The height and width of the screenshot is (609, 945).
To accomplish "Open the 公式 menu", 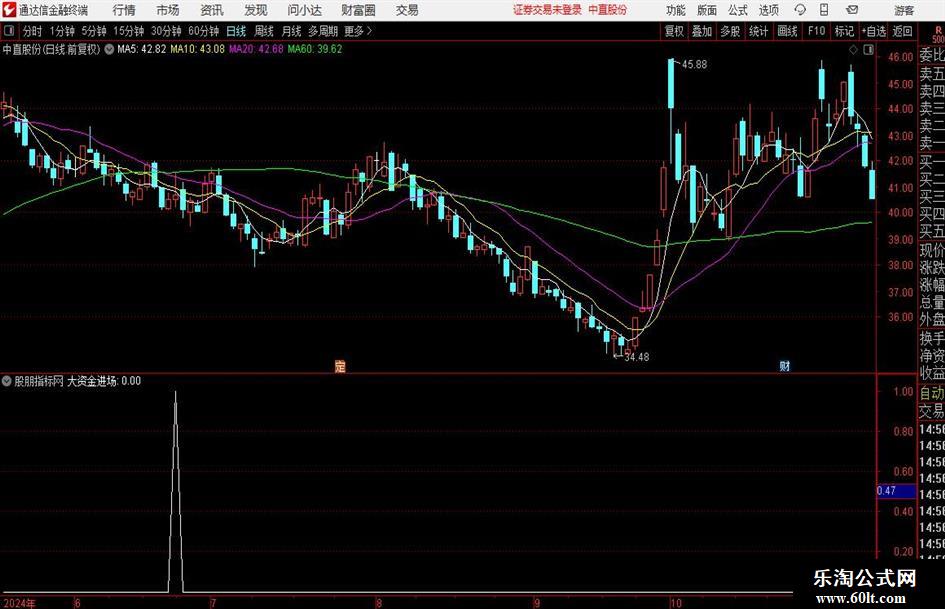I will click(x=738, y=10).
